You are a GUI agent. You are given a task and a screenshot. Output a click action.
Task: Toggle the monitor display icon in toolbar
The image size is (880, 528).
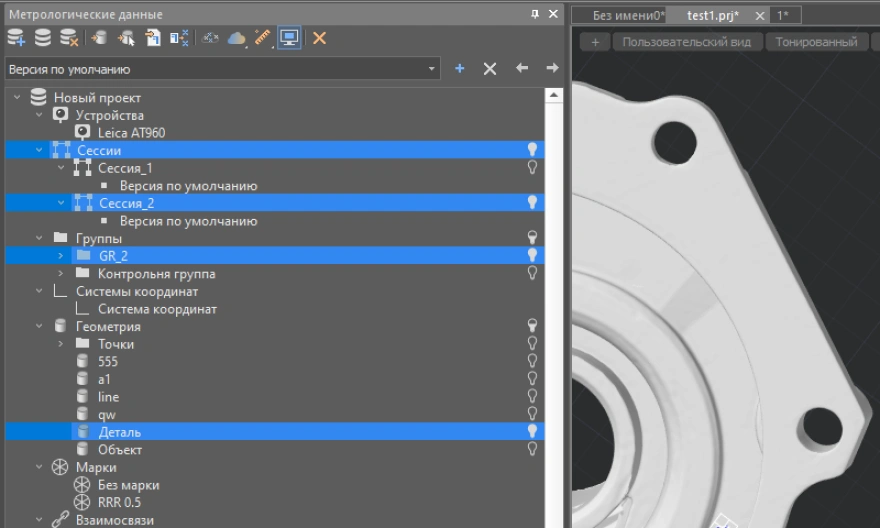pos(290,38)
